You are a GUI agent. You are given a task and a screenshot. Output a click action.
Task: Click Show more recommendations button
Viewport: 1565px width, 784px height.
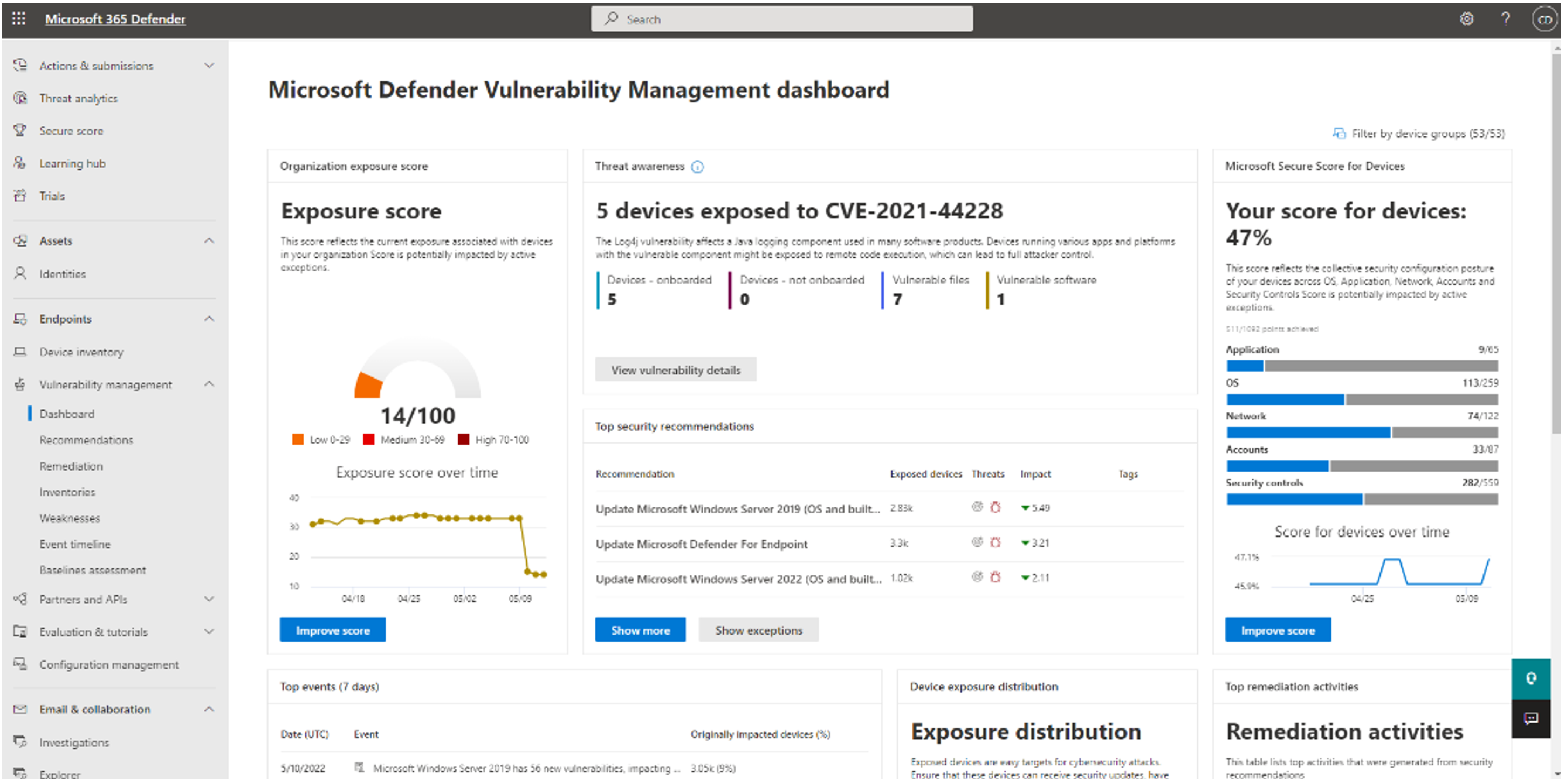pos(640,630)
